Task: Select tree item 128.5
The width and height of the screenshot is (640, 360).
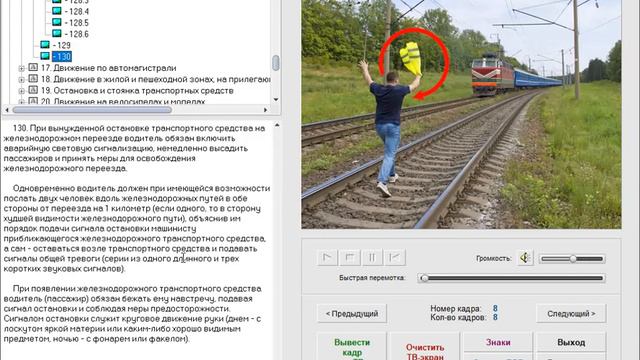Action: coord(77,23)
